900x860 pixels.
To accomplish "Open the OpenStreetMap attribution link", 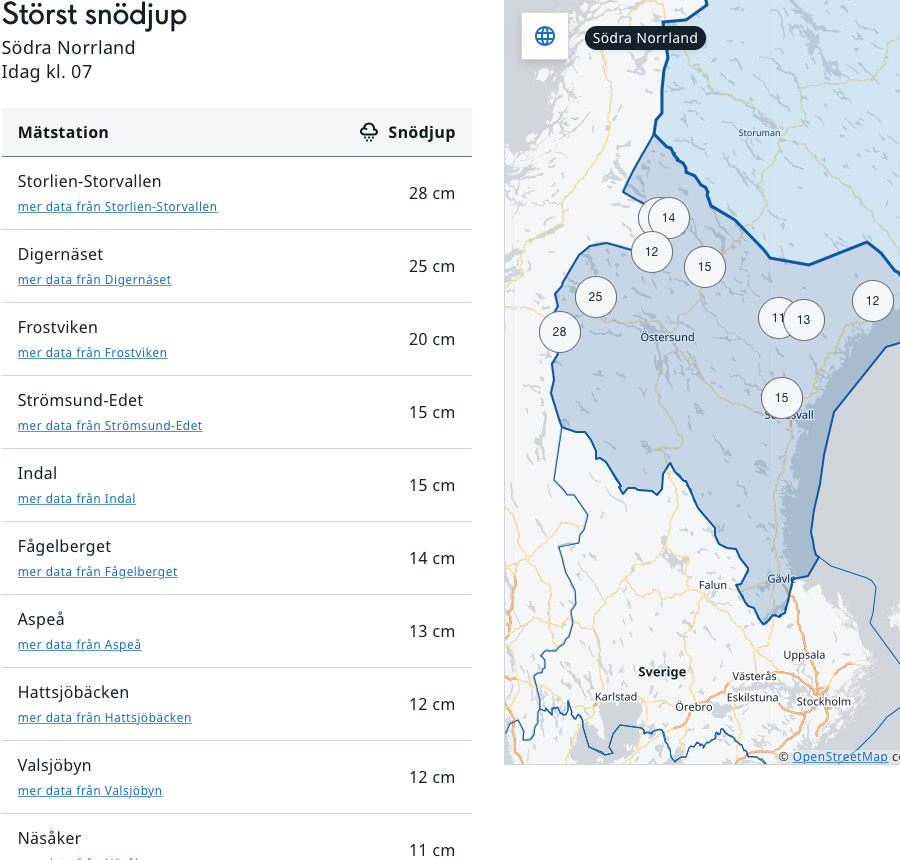I will point(840,757).
